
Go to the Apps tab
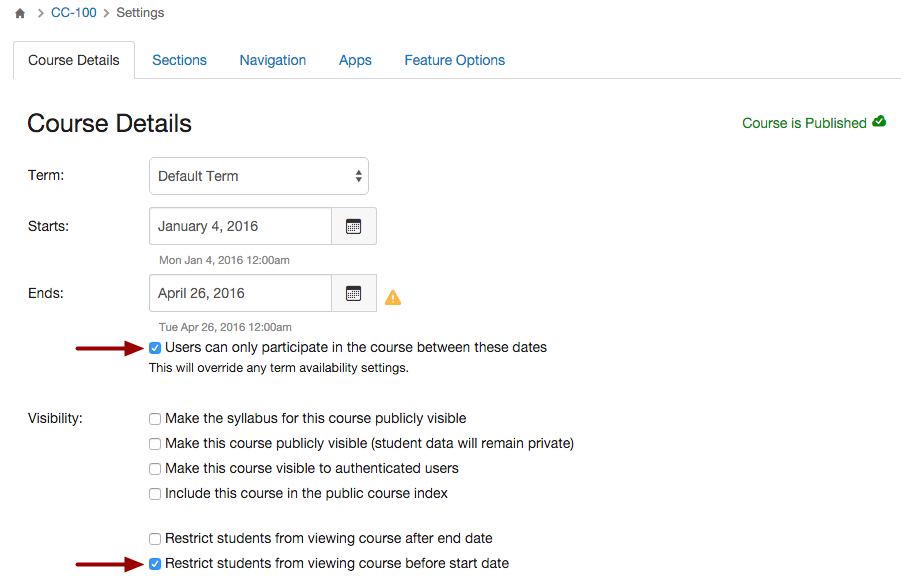click(355, 60)
